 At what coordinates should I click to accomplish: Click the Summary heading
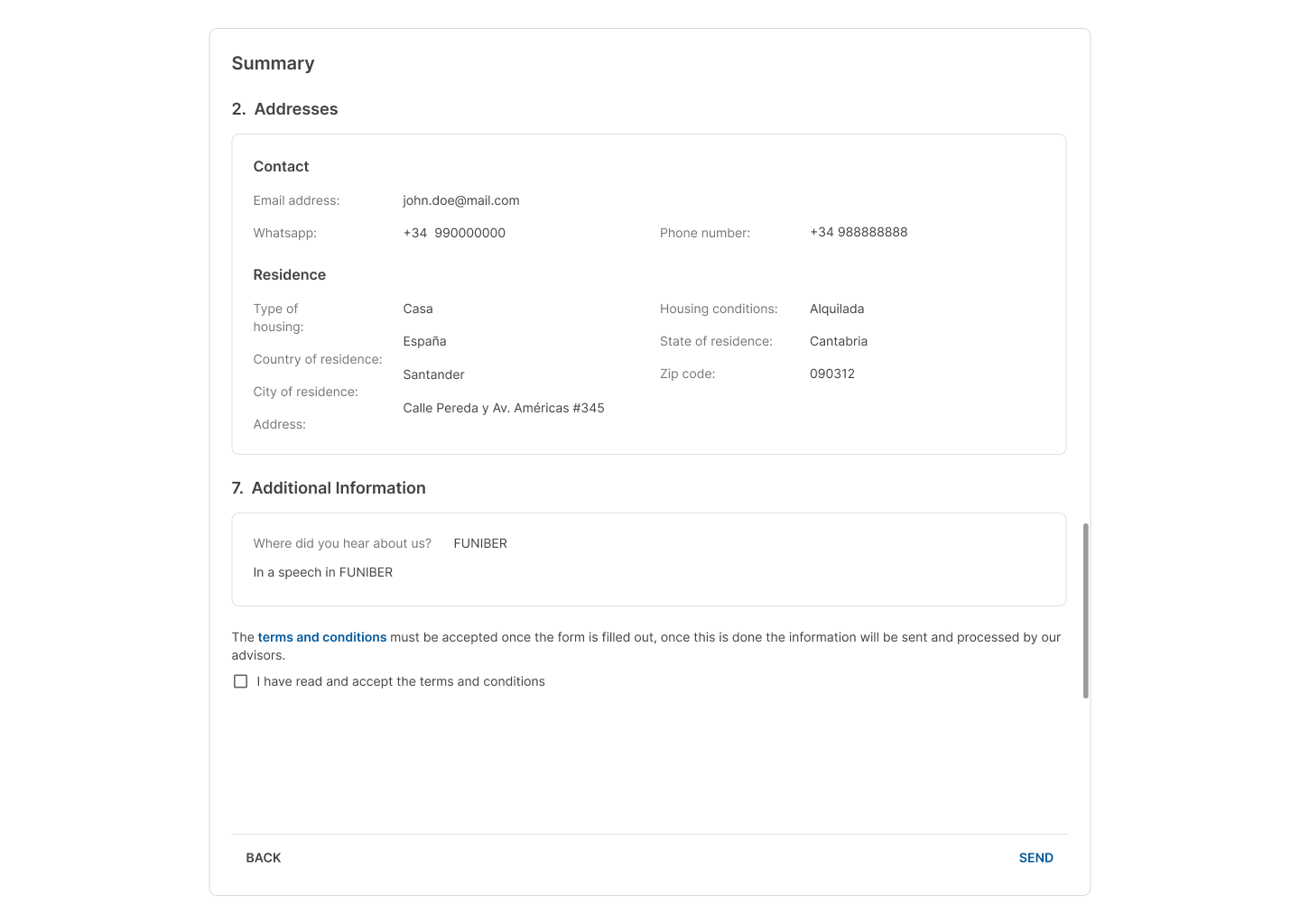click(x=273, y=63)
